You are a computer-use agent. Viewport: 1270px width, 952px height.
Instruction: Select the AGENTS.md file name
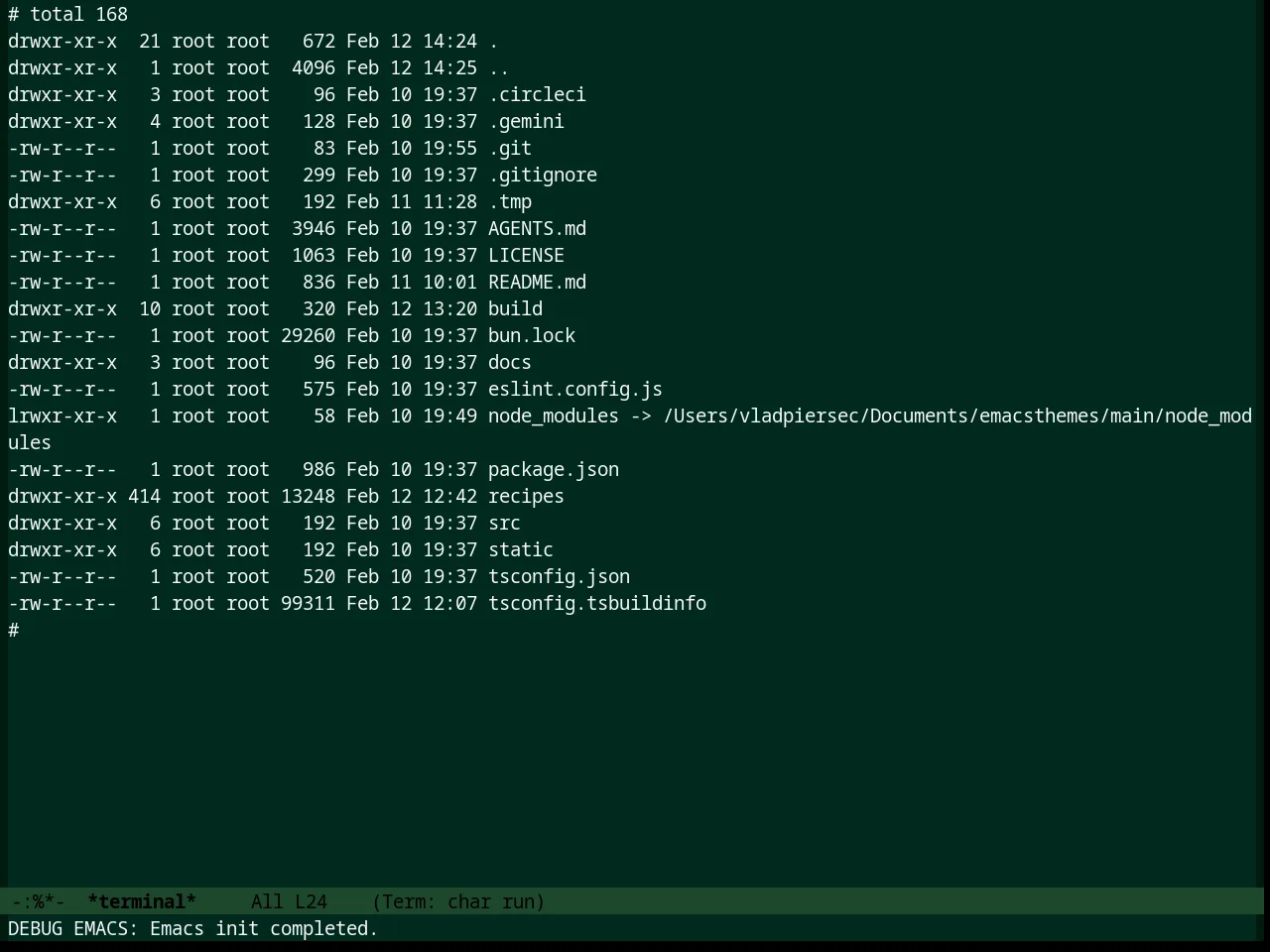click(x=537, y=228)
